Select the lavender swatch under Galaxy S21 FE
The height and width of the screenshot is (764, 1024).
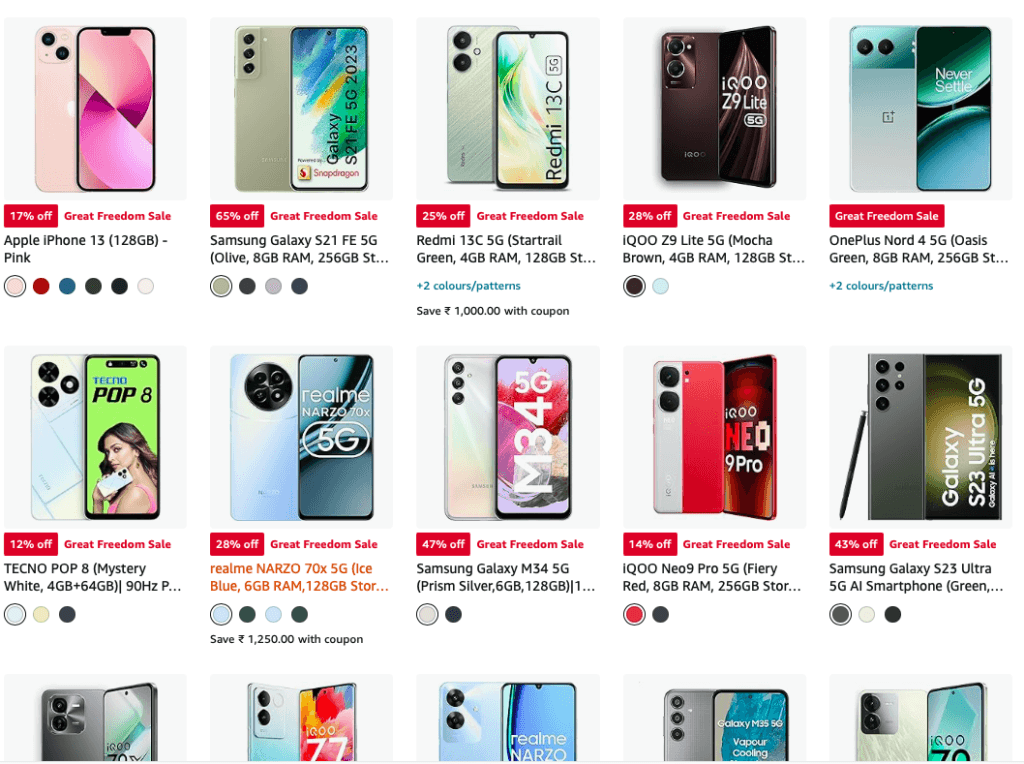coord(273,286)
